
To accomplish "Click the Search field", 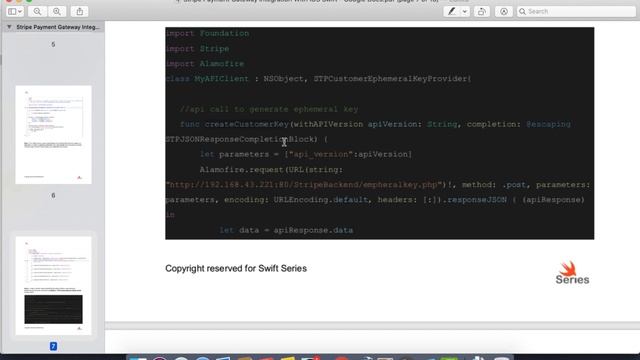I will point(576,11).
